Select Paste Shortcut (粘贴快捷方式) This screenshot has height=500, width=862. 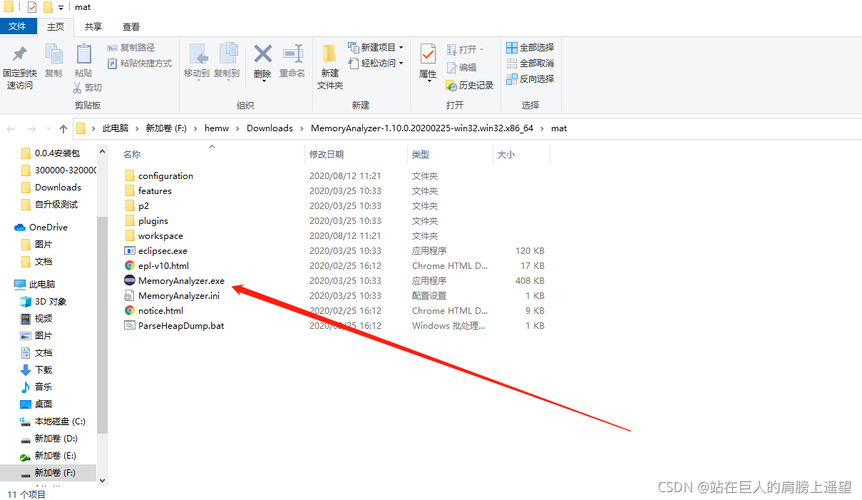coord(140,63)
